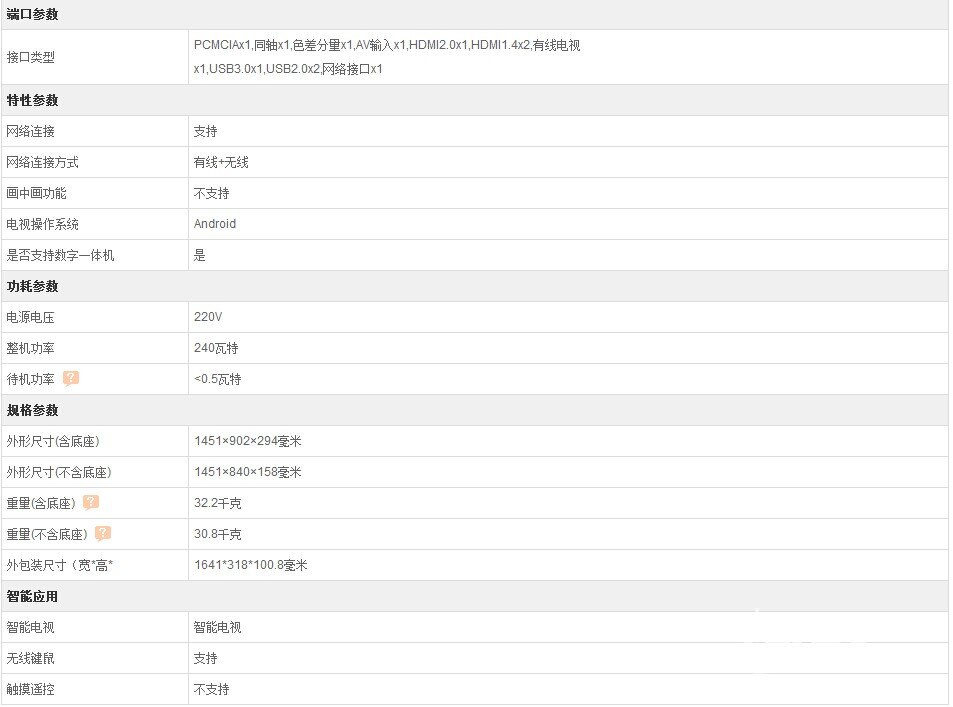Click the 触摸遥控 row label

pyautogui.click(x=30, y=689)
